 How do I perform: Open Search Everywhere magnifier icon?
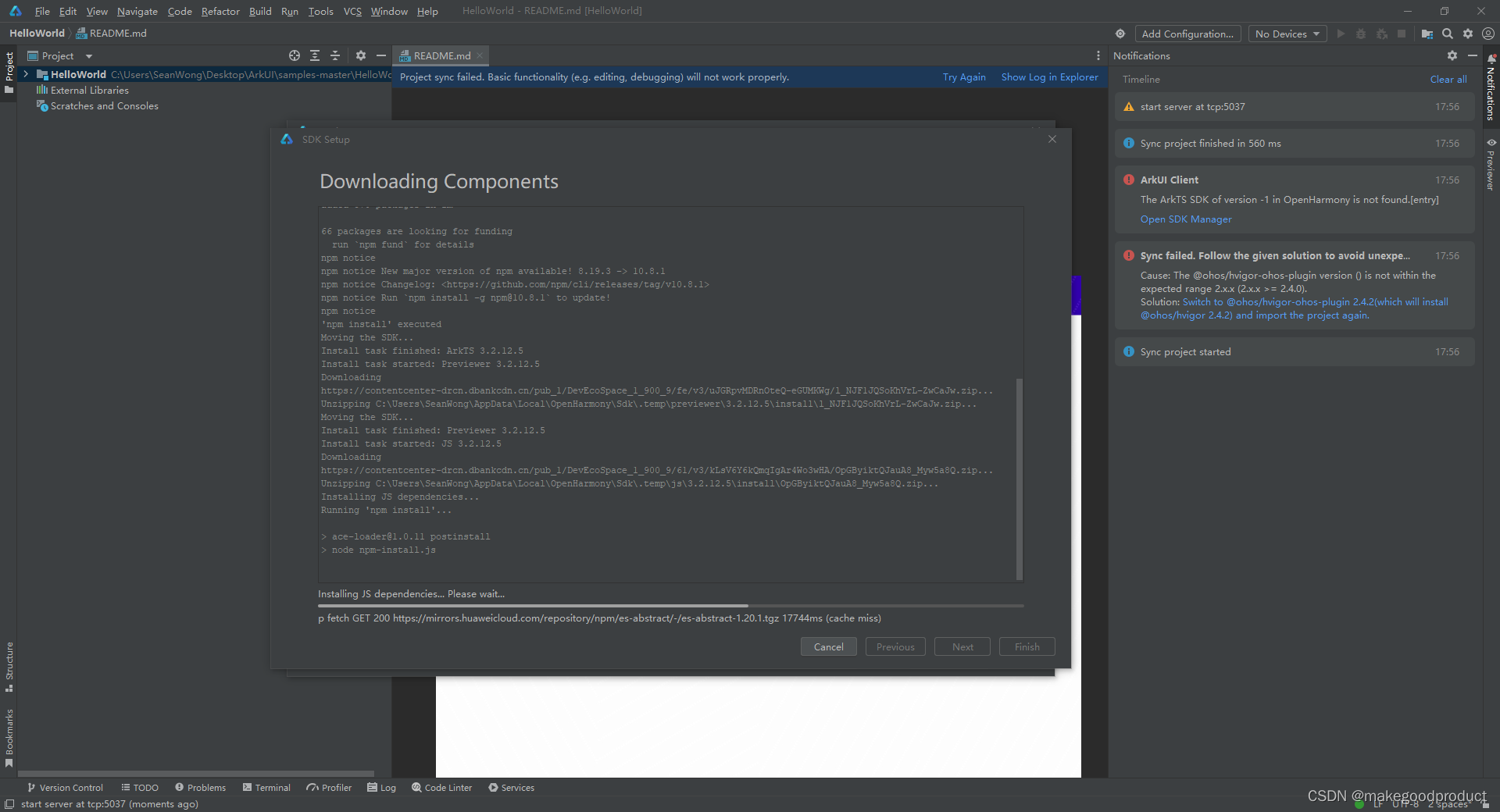[x=1448, y=34]
